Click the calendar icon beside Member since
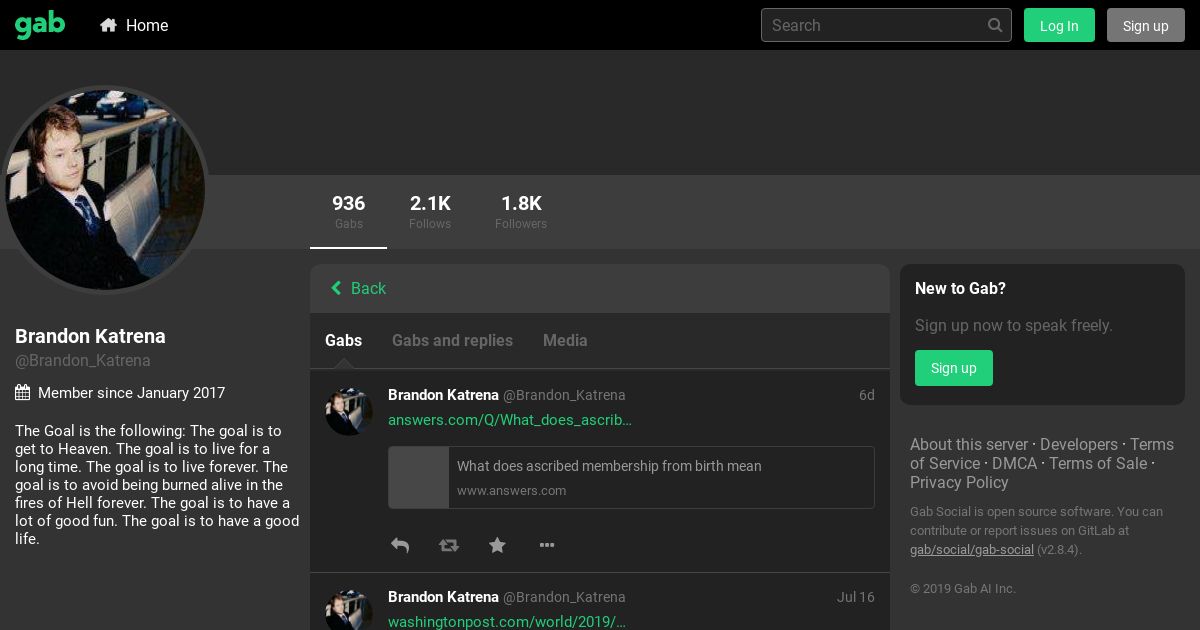This screenshot has width=1200, height=630. (22, 393)
